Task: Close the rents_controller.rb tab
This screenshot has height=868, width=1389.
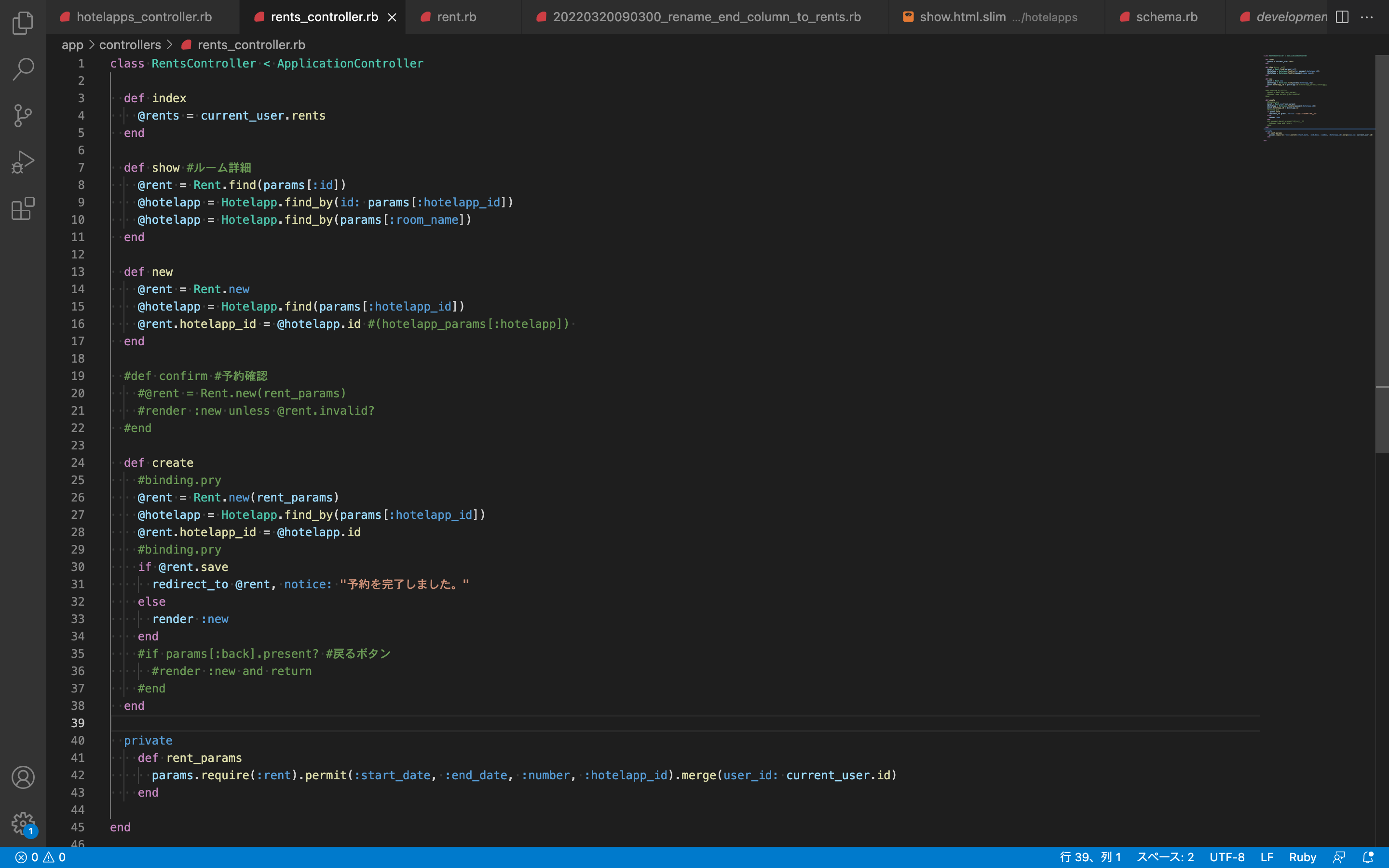Action: click(392, 17)
